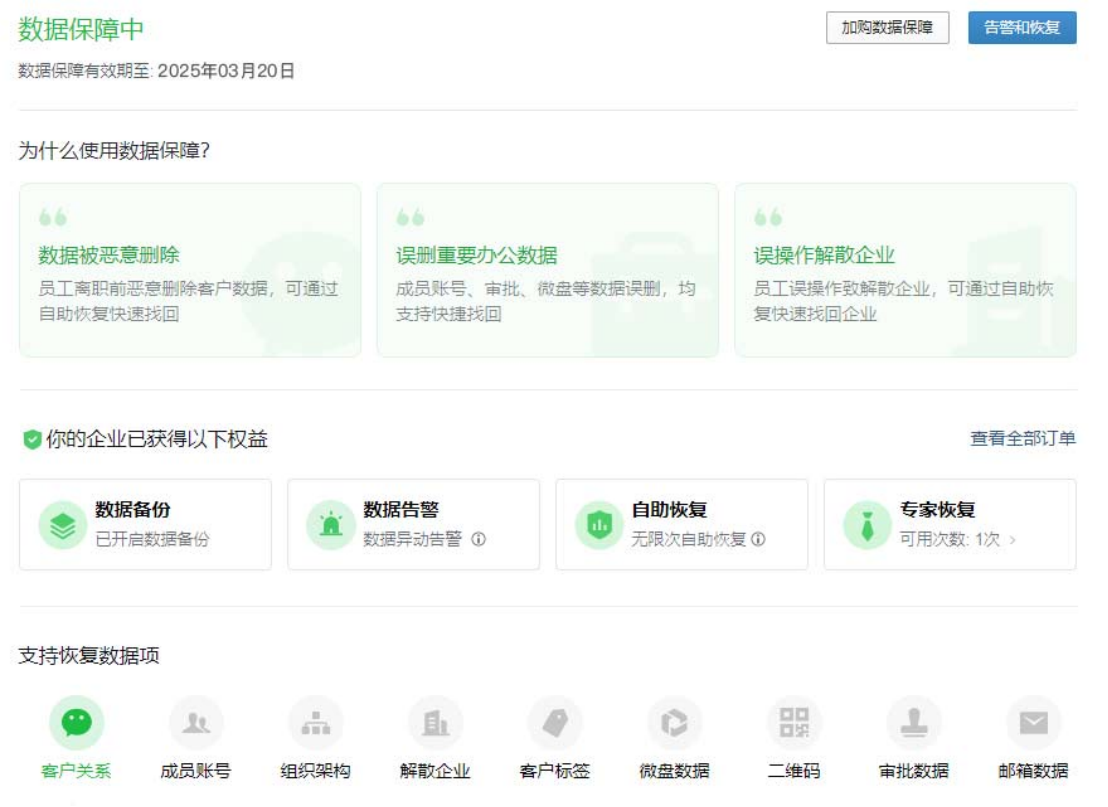The height and width of the screenshot is (807, 1108).
Task: Select the 客户标签 tag icon
Action: (554, 723)
